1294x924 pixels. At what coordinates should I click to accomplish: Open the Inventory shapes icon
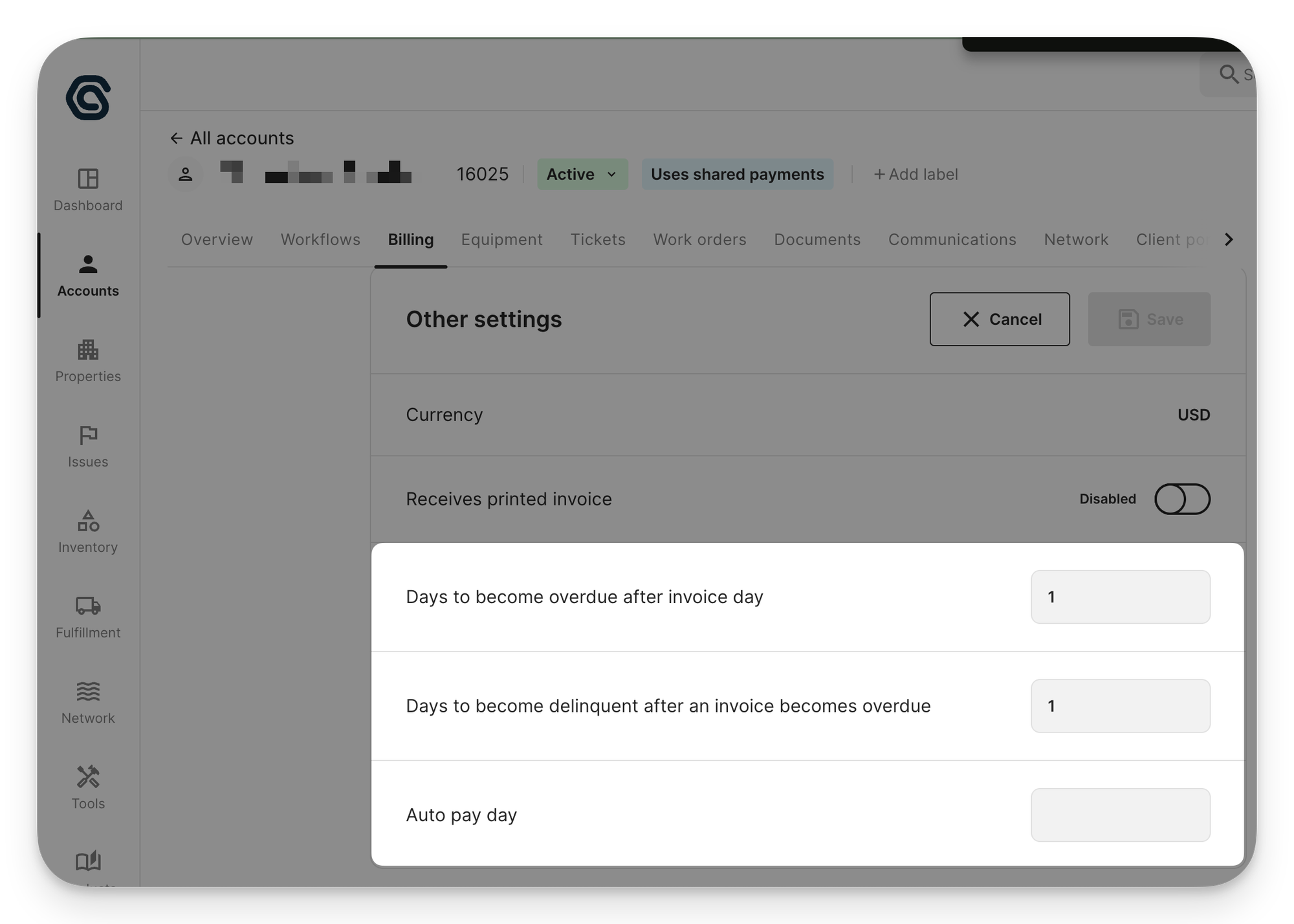[88, 521]
